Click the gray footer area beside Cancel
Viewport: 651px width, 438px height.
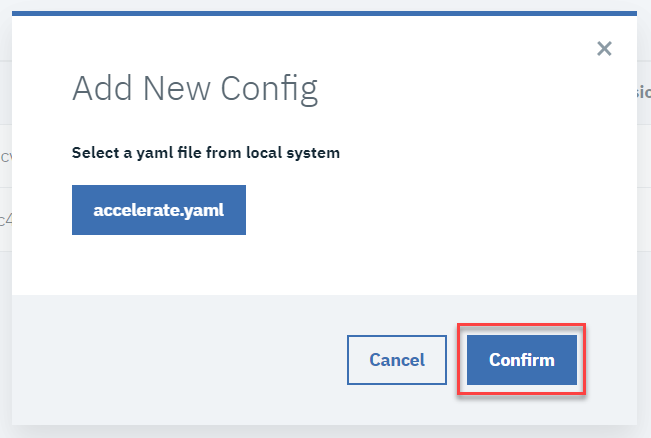[x=180, y=360]
